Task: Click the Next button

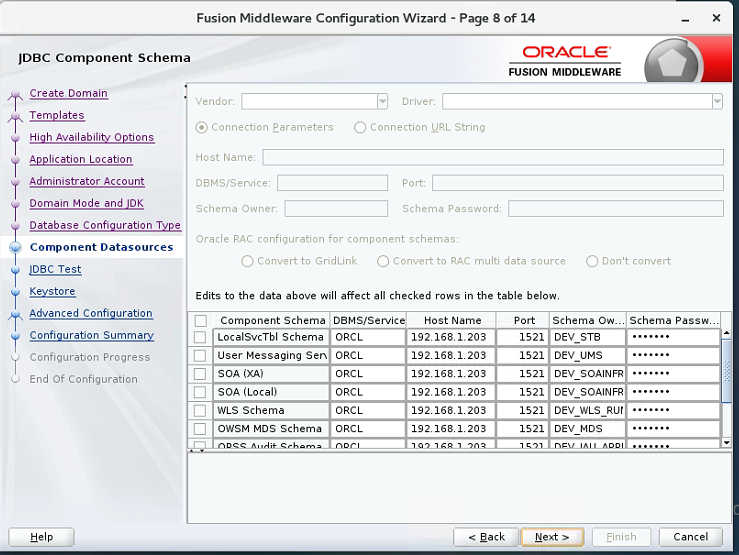Action: pyautogui.click(x=552, y=537)
